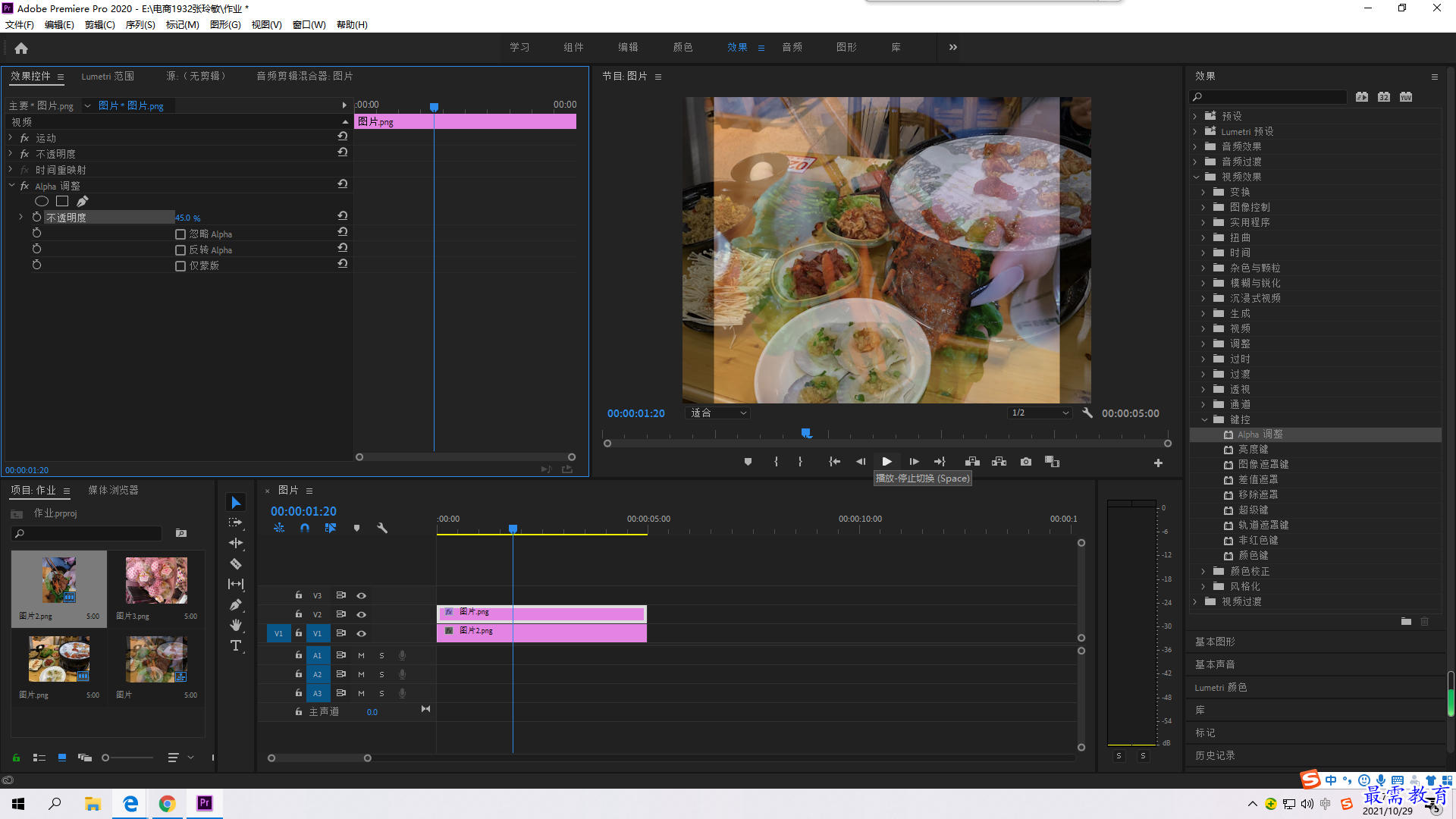Toggle 不透明度 animation stopwatch
The height and width of the screenshot is (819, 1456).
pos(36,217)
